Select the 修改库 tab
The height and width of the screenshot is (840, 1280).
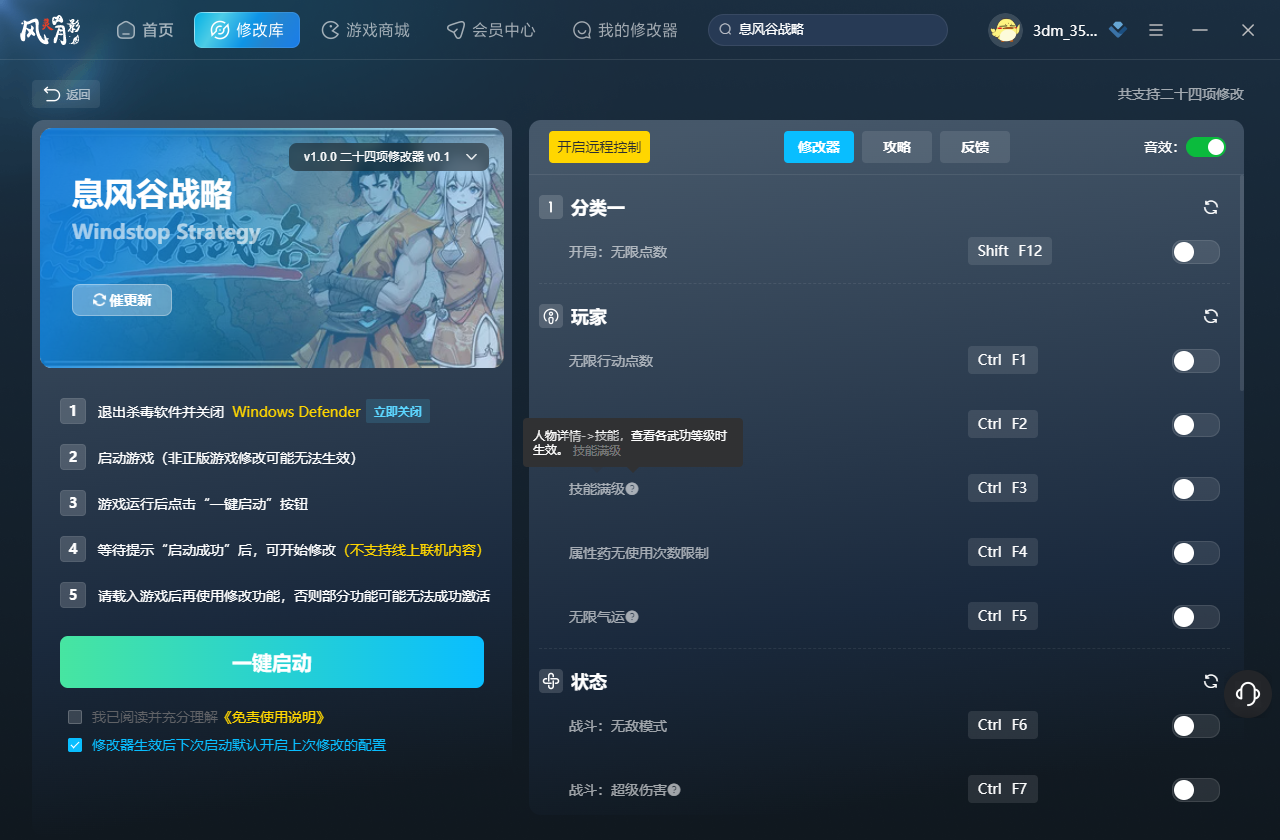(247, 30)
